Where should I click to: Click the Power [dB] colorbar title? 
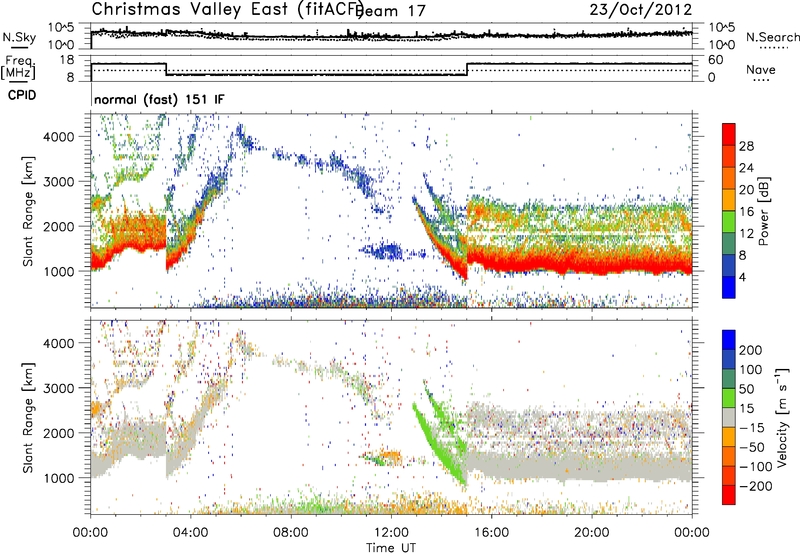pyautogui.click(x=763, y=211)
